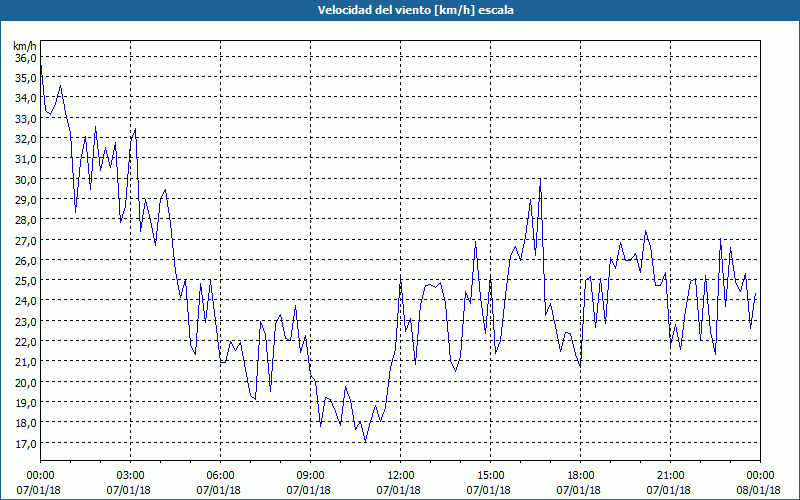Click the chart title 'Velocidad del viento [km/h] escala'
Screen dimensions: 800x500
(415, 10)
